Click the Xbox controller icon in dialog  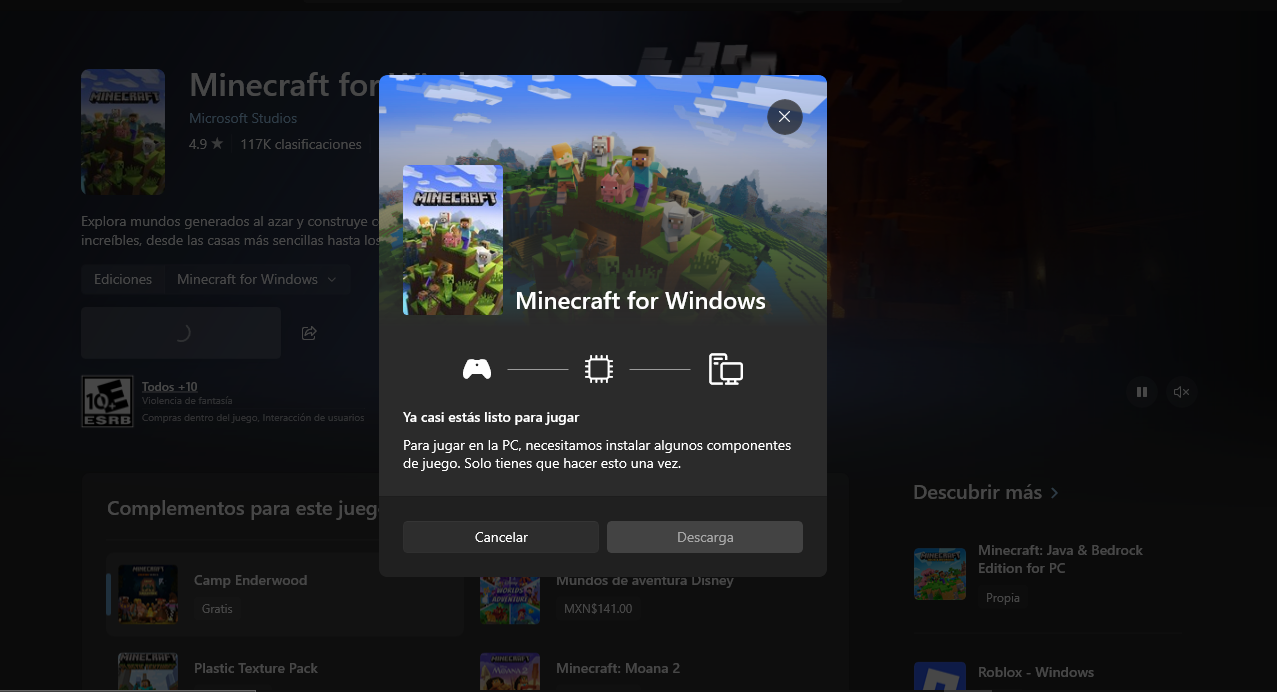click(x=477, y=369)
